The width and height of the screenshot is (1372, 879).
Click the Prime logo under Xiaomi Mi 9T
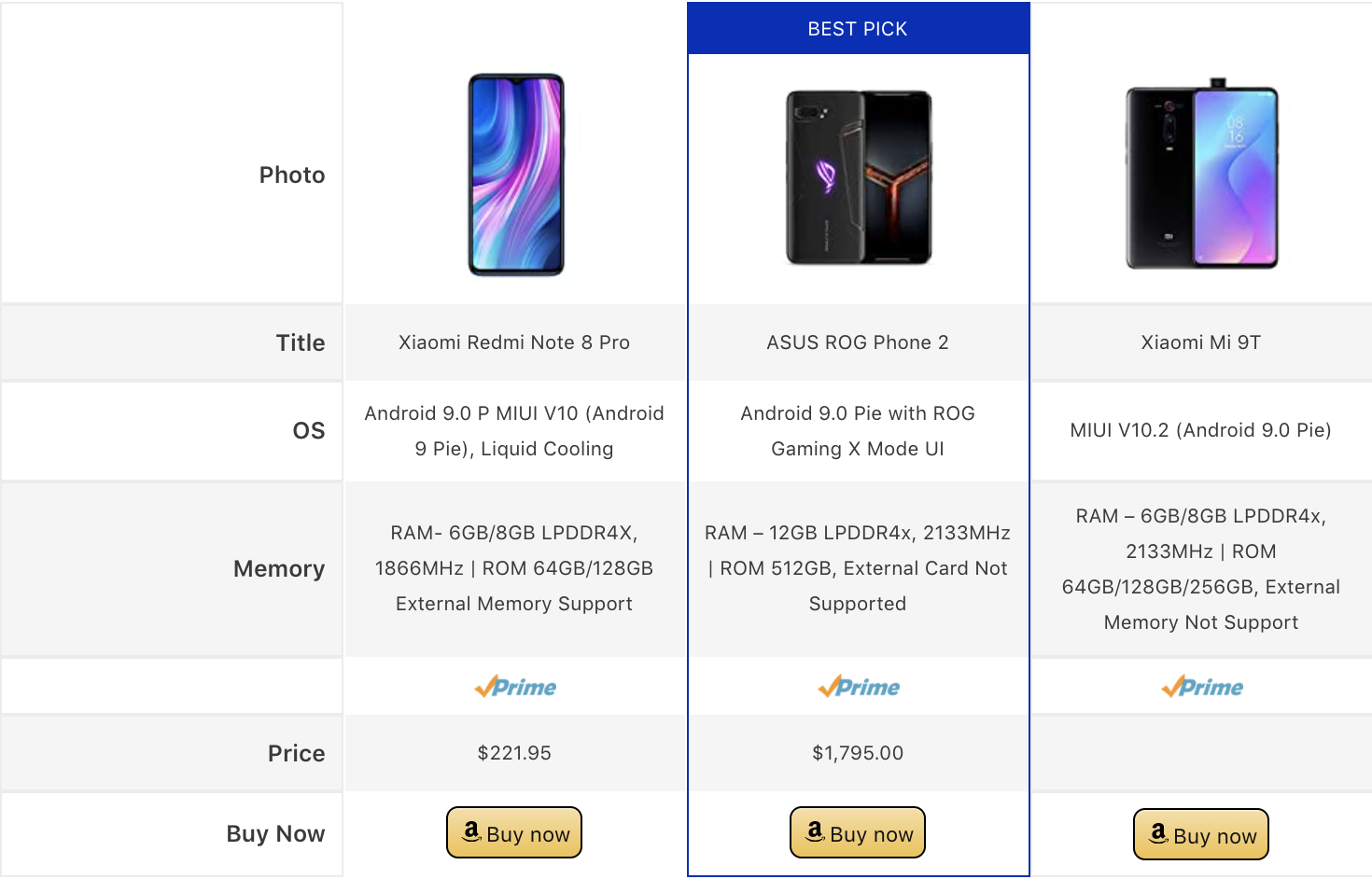coord(1202,688)
